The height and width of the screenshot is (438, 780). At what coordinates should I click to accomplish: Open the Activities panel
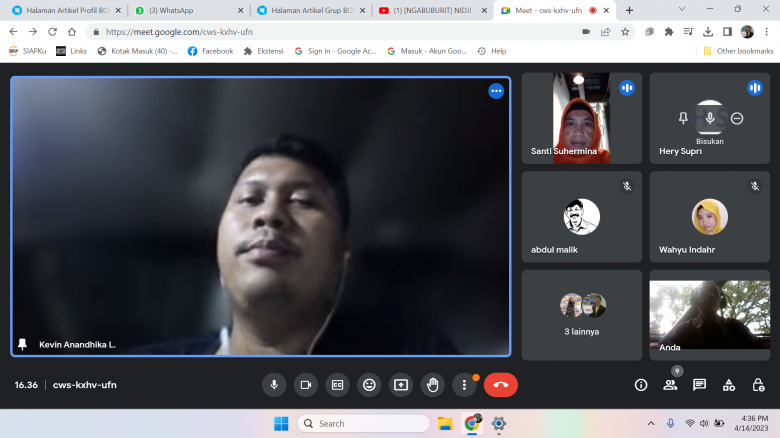tap(729, 385)
